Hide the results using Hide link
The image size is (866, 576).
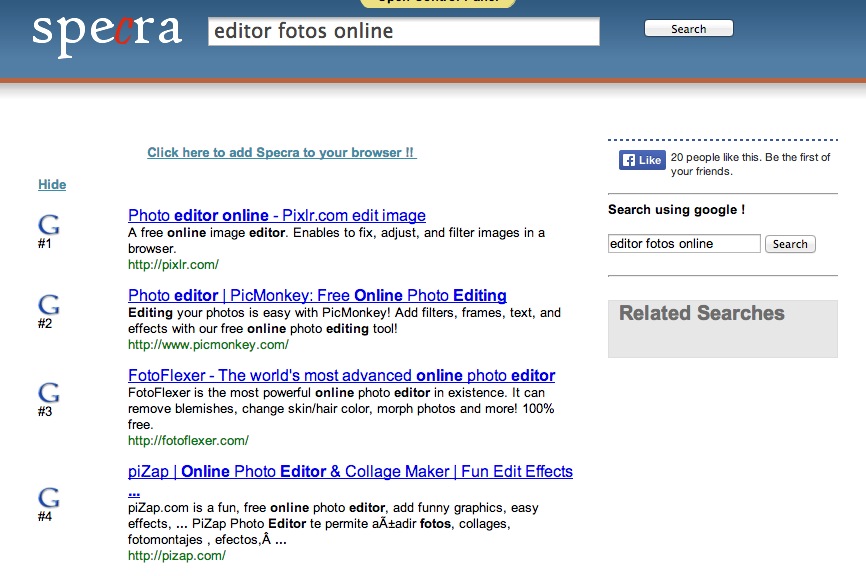(x=52, y=184)
